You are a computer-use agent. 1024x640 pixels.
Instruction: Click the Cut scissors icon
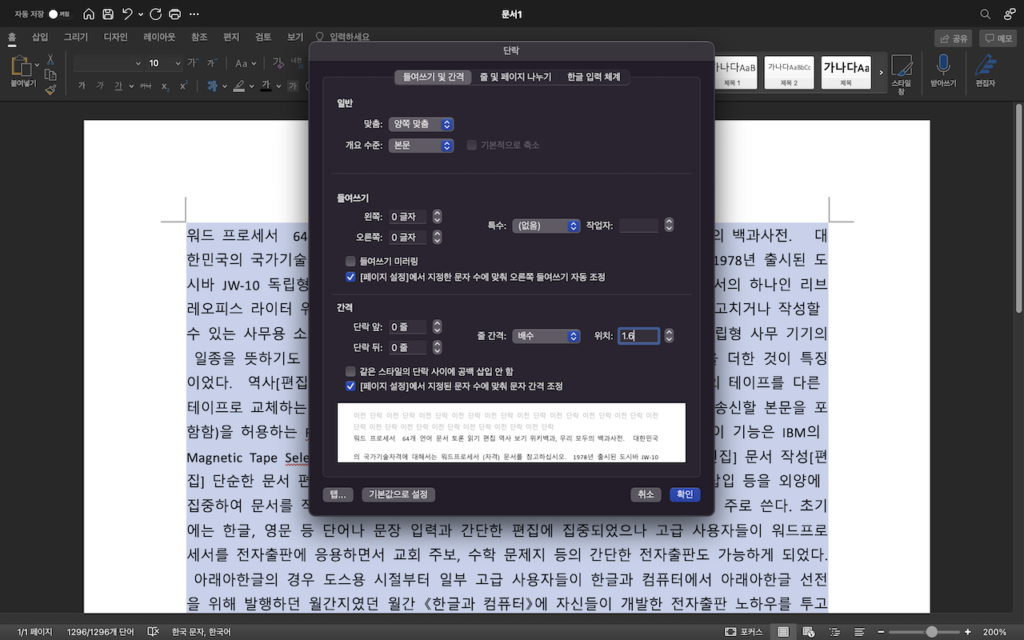tap(50, 59)
